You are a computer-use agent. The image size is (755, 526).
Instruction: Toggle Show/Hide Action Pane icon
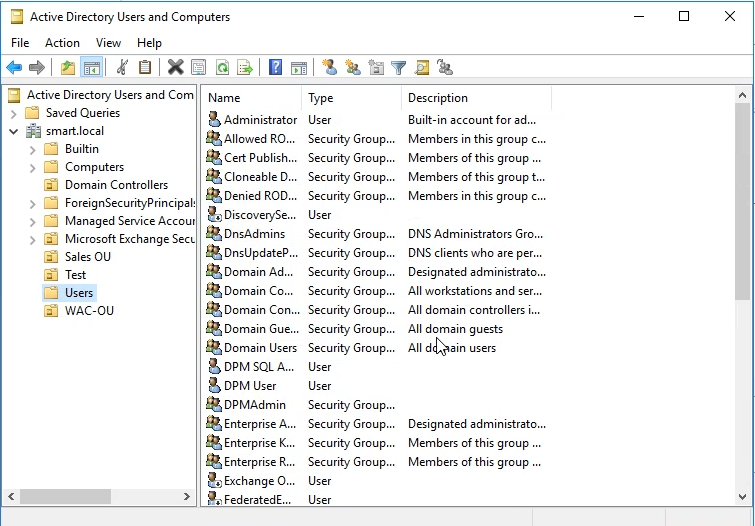[x=299, y=68]
